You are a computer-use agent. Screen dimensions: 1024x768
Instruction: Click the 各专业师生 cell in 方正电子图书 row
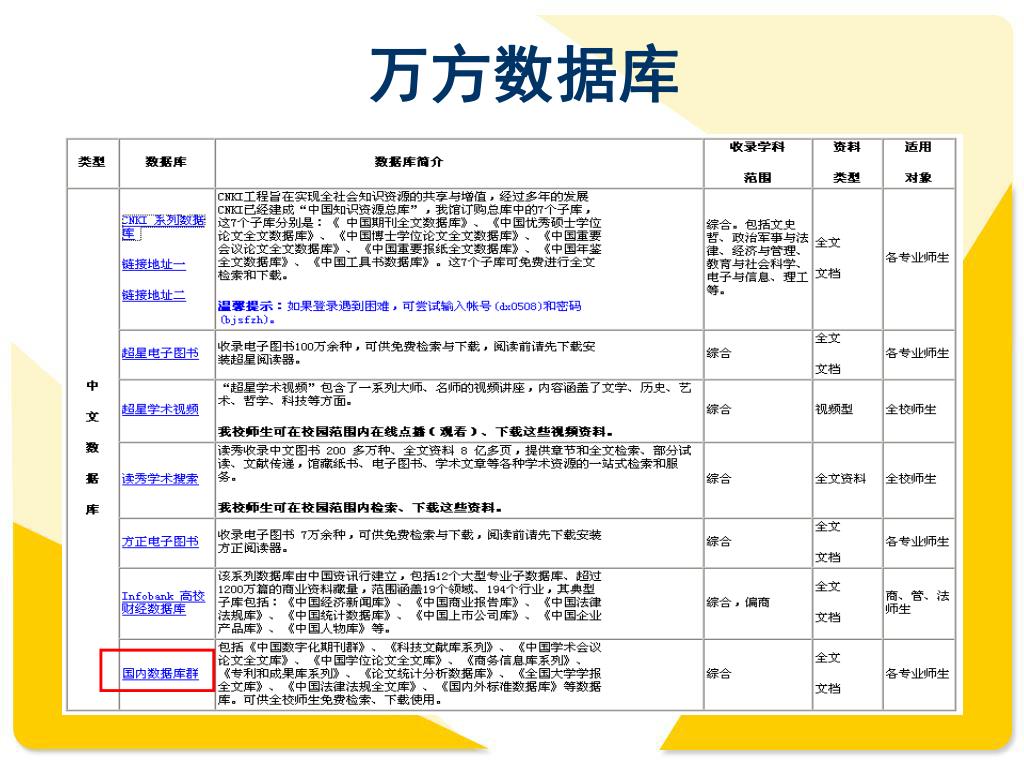click(x=918, y=541)
